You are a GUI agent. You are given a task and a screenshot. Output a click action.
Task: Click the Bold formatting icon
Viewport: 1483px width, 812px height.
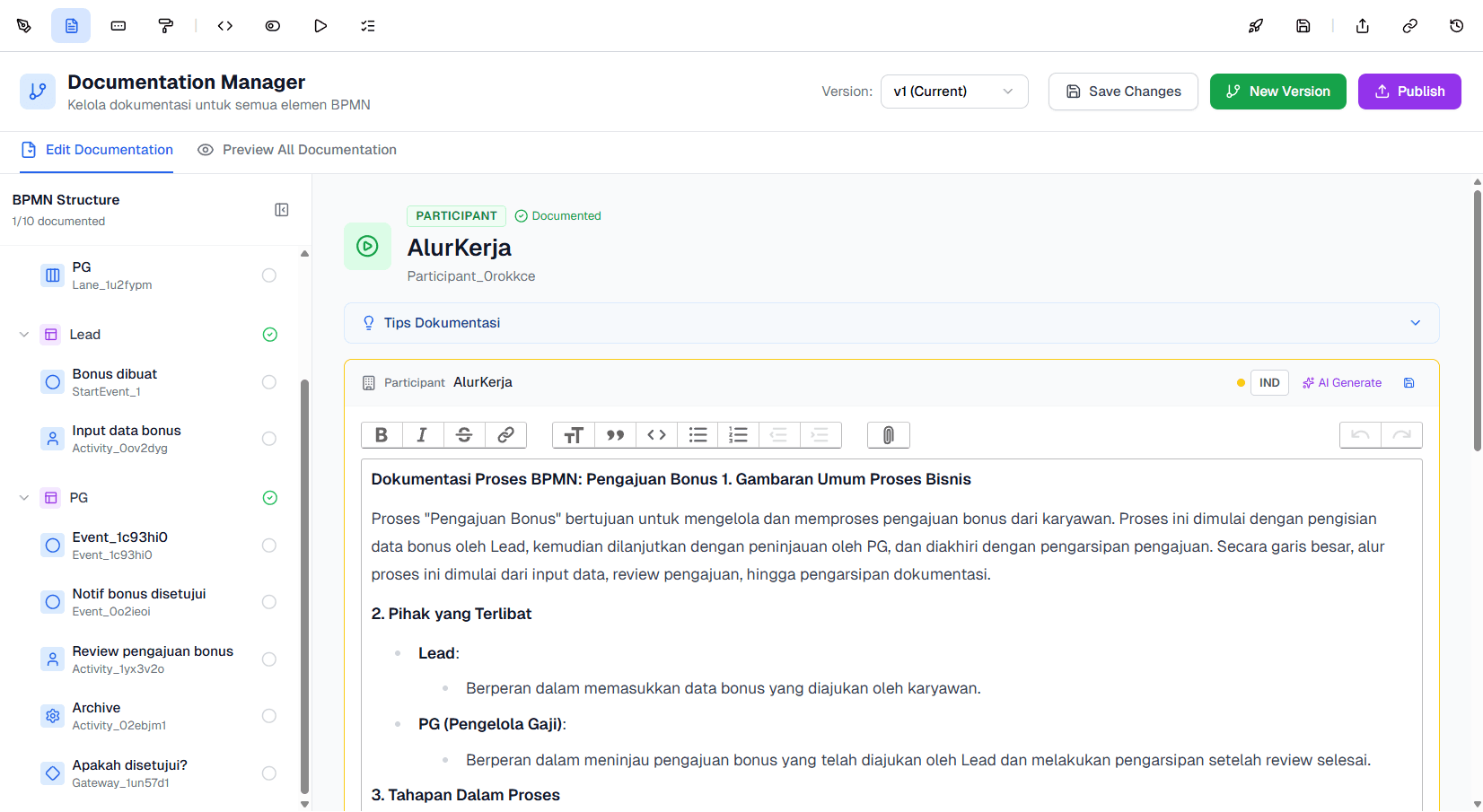coord(382,435)
